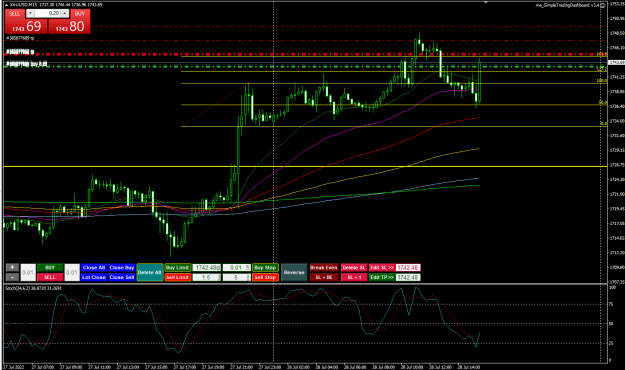
Task: Select the green buy 0.20 order line label
Action: [27, 64]
